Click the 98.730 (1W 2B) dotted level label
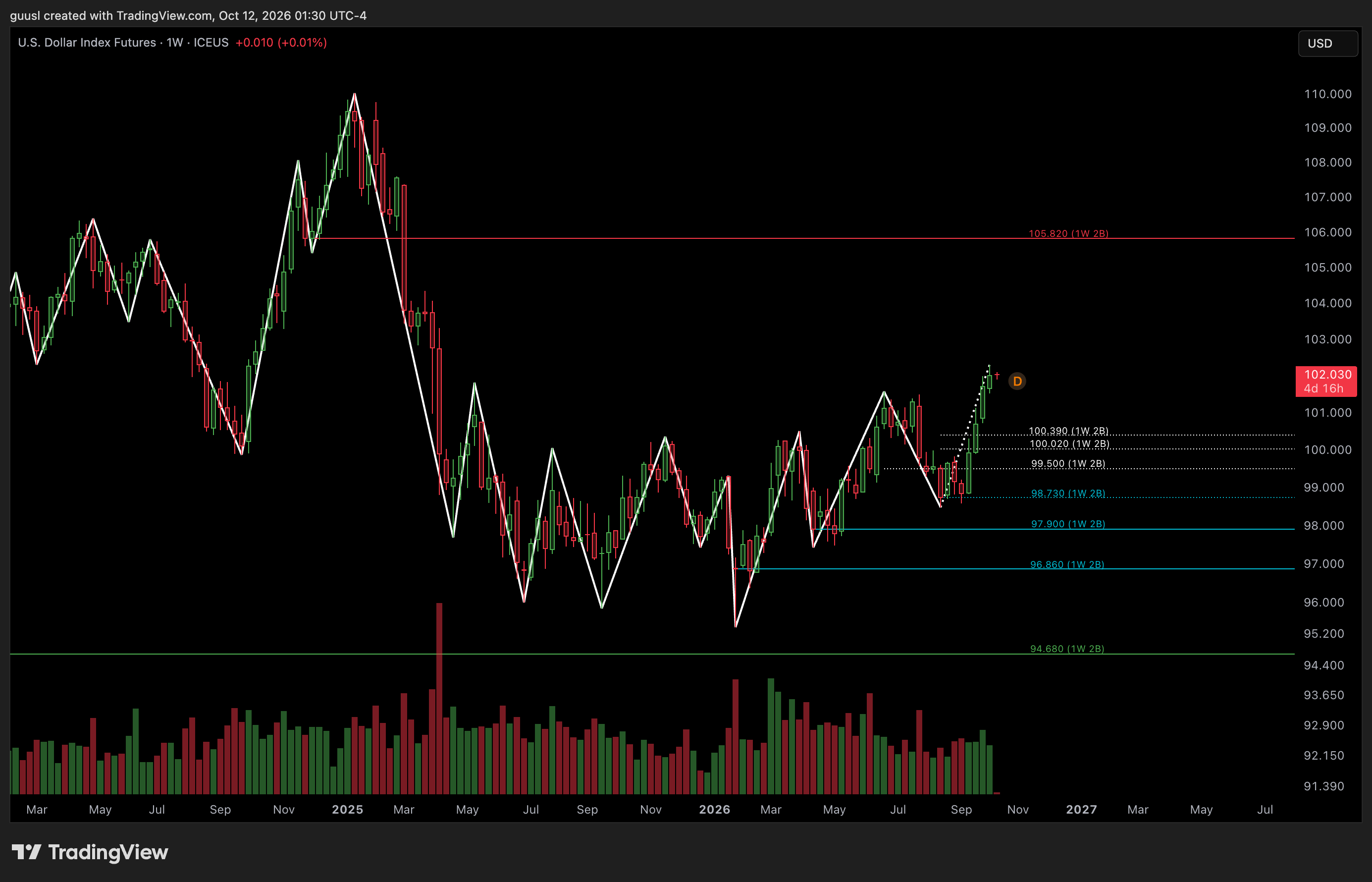The width and height of the screenshot is (1372, 882). (x=1068, y=494)
